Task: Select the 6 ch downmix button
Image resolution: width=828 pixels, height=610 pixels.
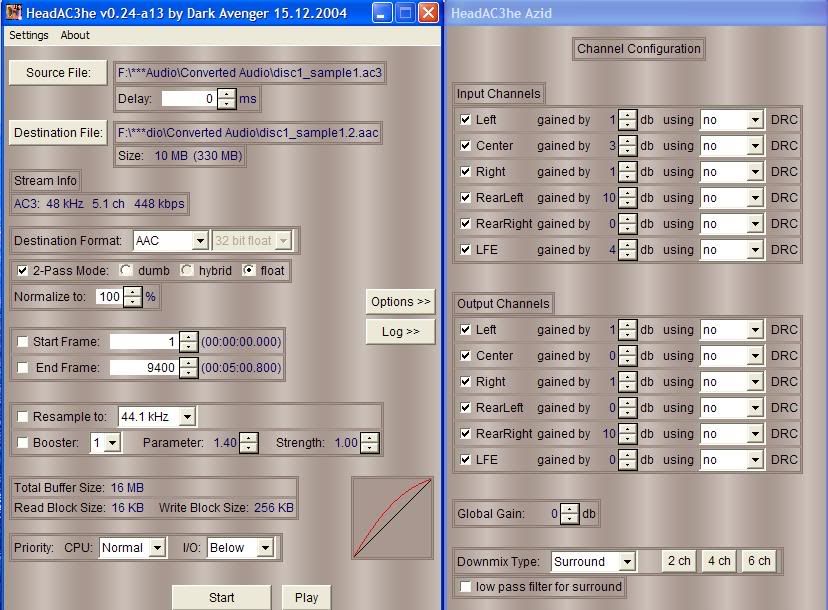Action: tap(759, 561)
